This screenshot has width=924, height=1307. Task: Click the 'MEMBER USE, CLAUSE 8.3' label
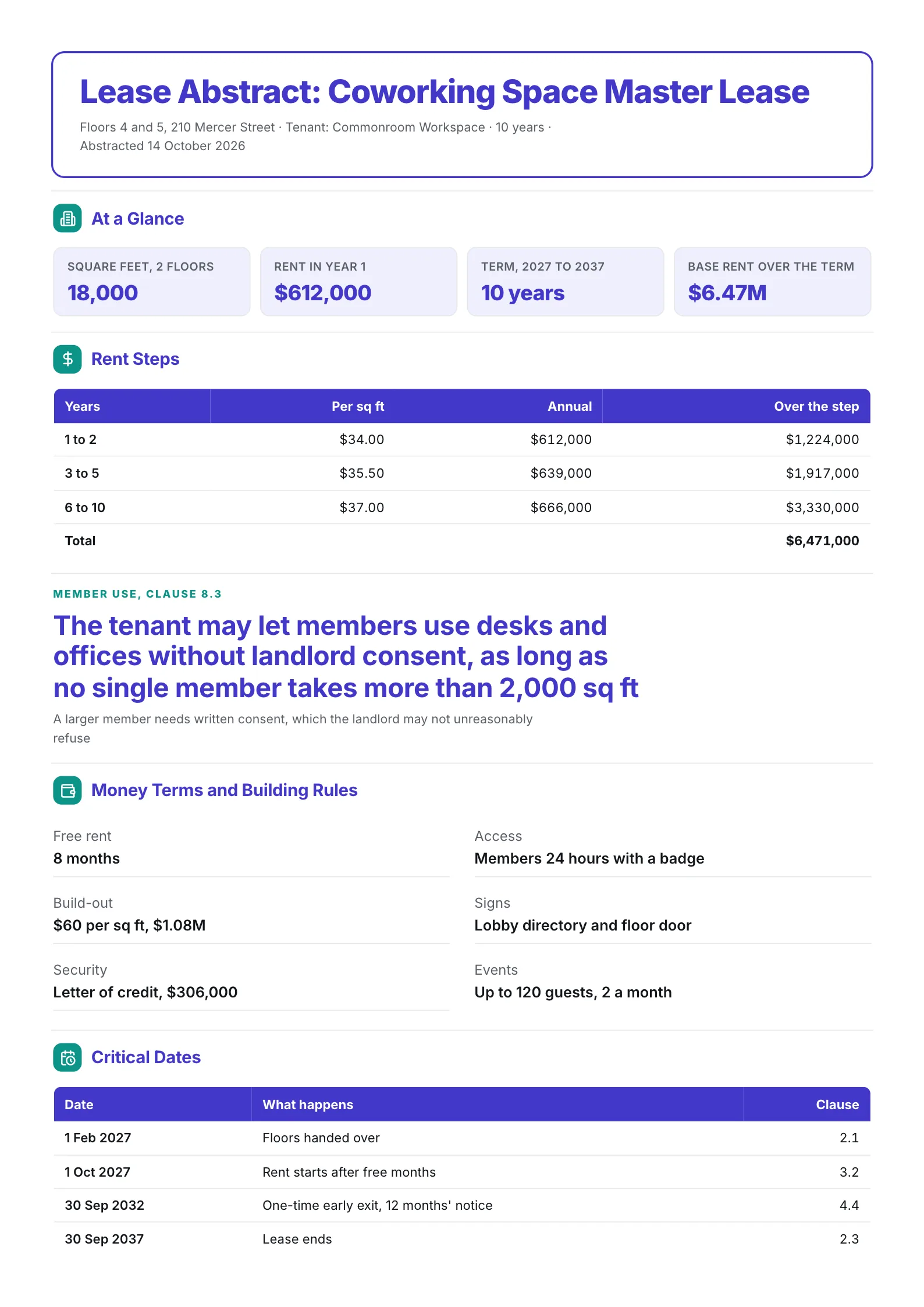[x=137, y=594]
